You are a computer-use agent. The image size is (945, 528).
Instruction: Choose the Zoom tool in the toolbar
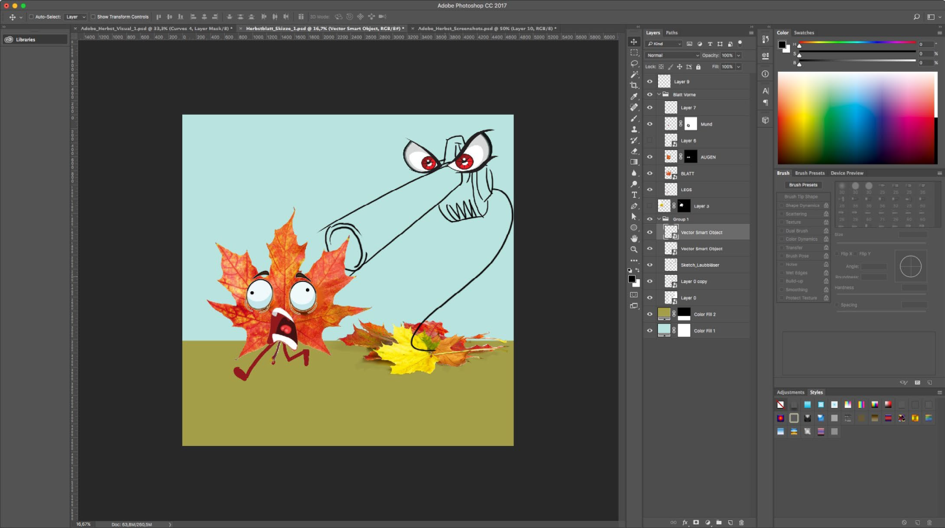[634, 249]
